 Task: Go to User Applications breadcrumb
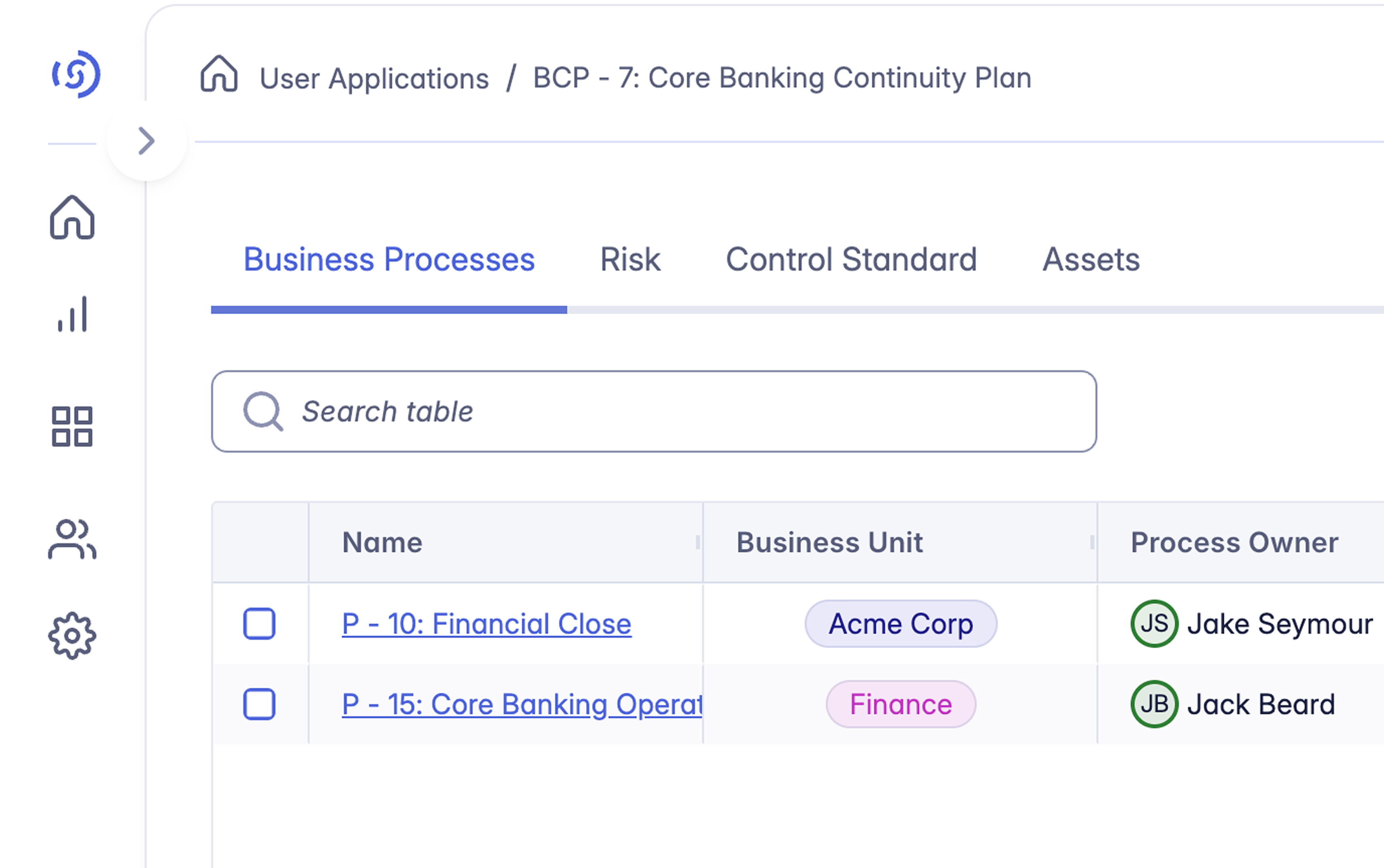tap(374, 79)
